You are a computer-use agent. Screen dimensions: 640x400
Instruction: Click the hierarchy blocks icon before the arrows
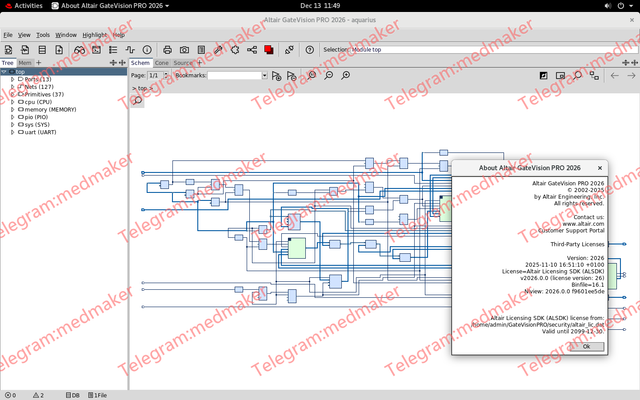point(594,76)
